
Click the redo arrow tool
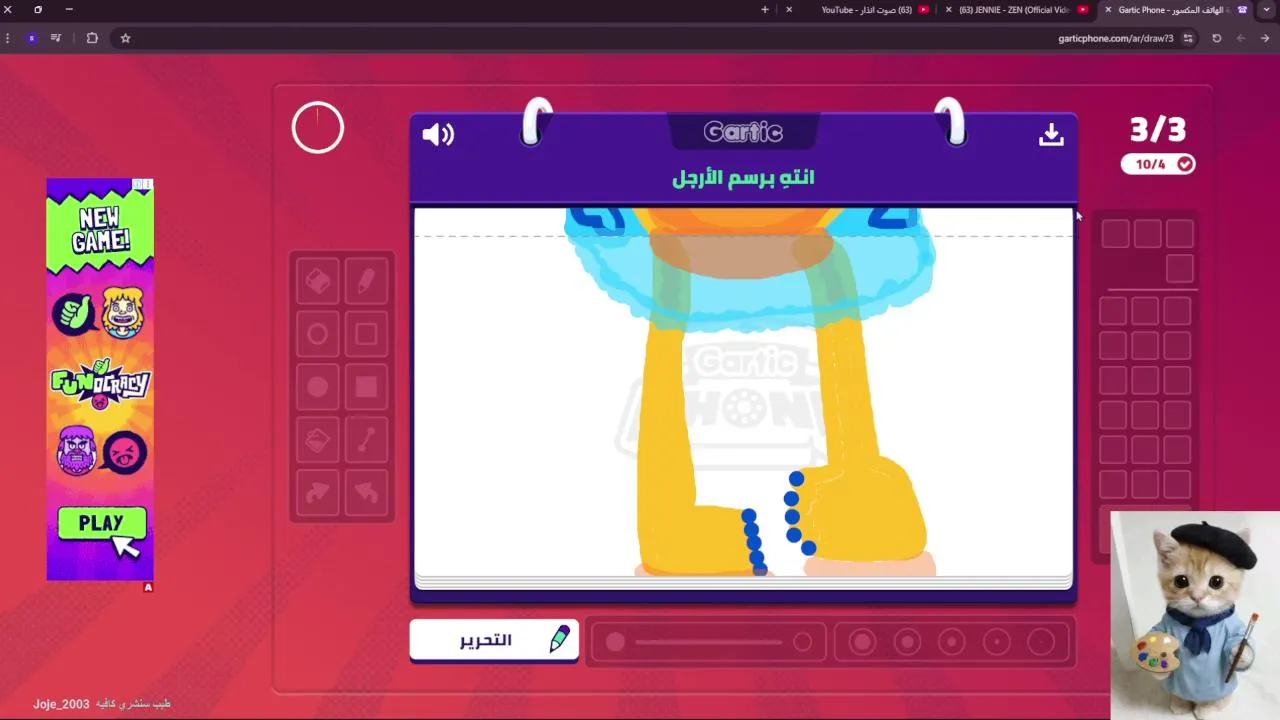tap(318, 492)
